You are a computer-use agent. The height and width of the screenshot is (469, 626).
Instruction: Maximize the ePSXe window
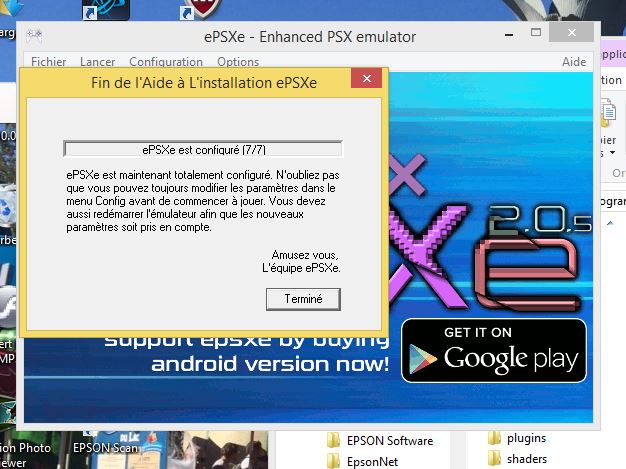click(536, 33)
